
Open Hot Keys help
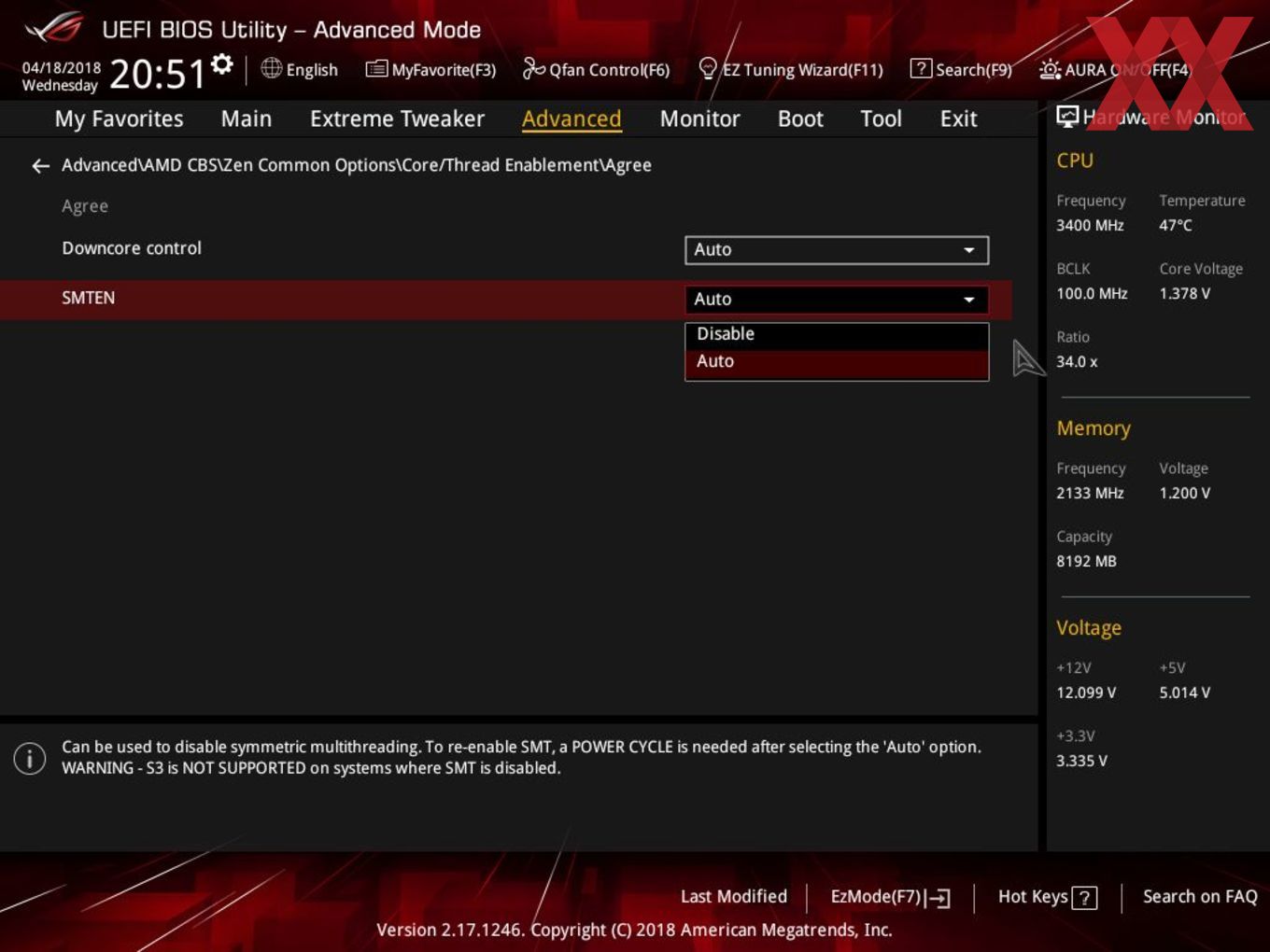pyautogui.click(x=1047, y=897)
